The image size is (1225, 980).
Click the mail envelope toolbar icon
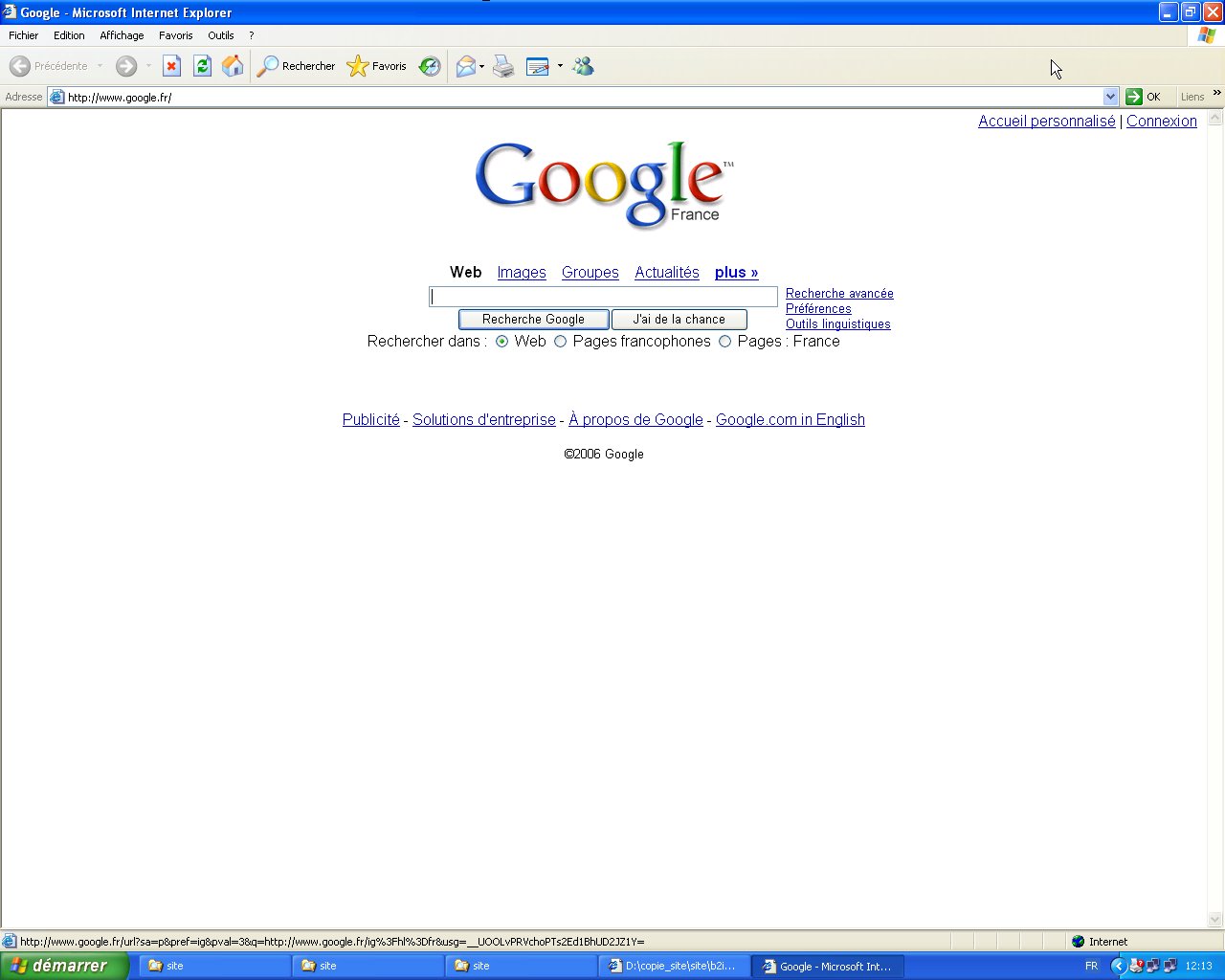click(466, 66)
